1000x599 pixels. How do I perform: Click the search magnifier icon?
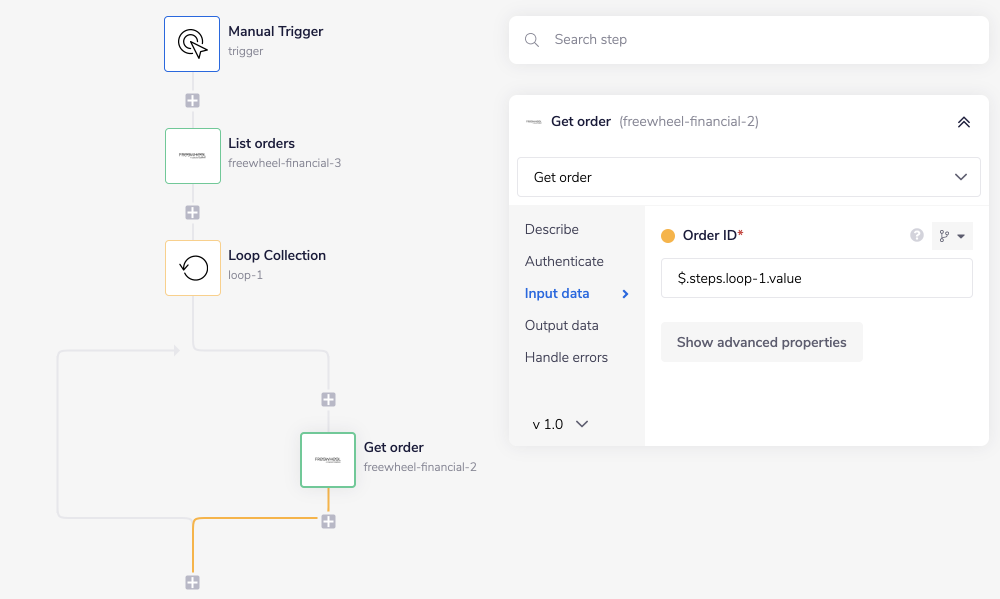531,39
